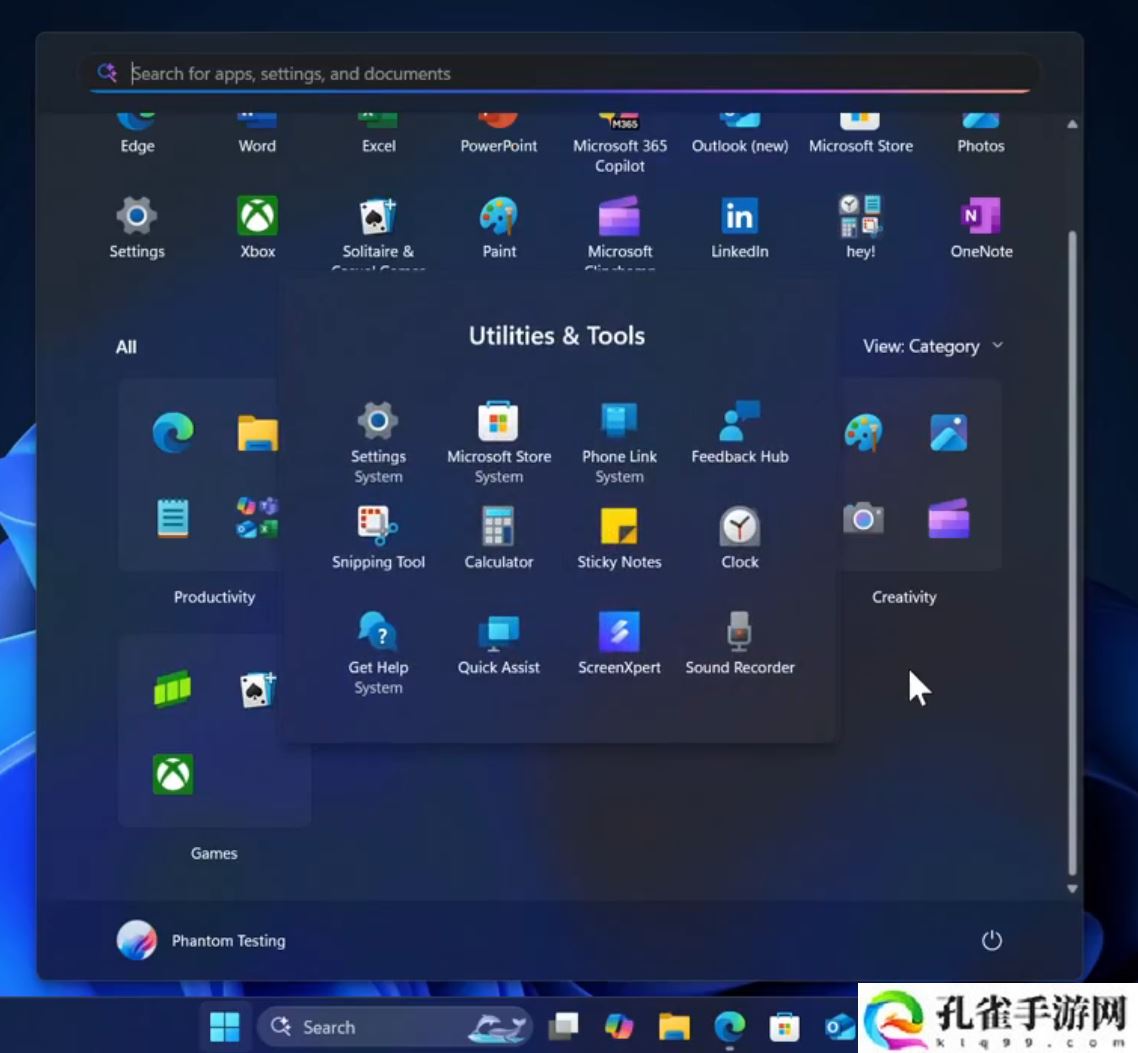This screenshot has width=1138, height=1053.
Task: Open the View: Category dropdown
Action: coord(933,346)
